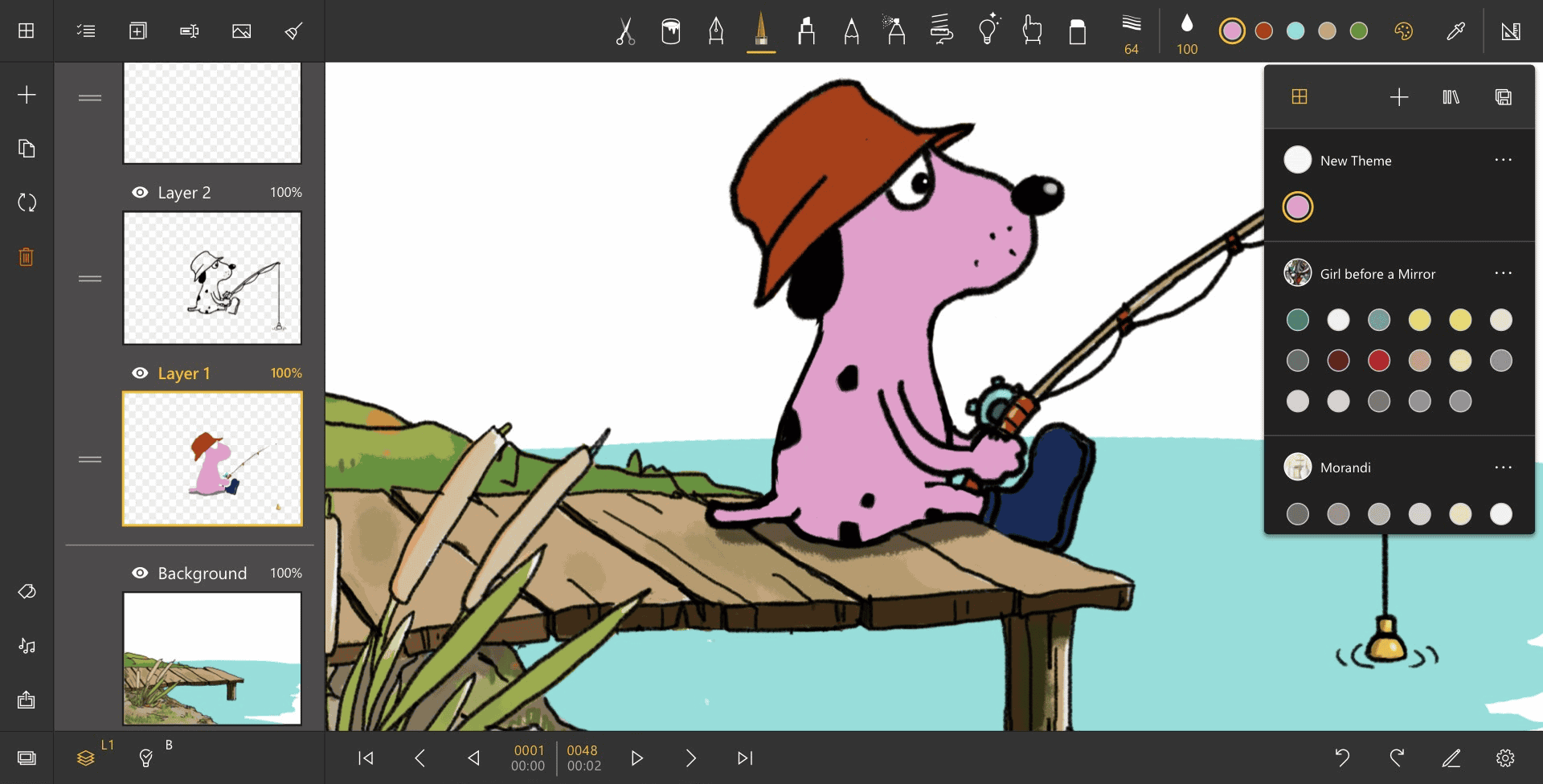Select the pink swatch in top toolbar

(1231, 31)
